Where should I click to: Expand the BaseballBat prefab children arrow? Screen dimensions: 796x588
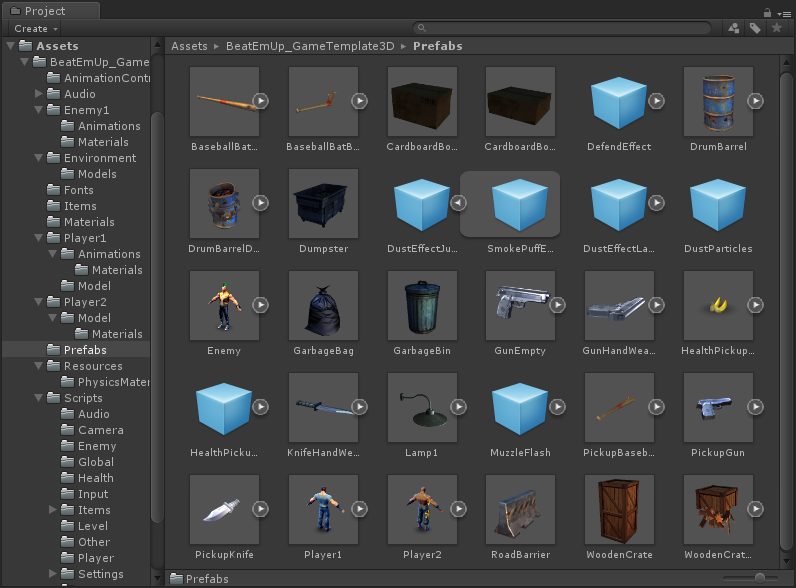(x=260, y=101)
